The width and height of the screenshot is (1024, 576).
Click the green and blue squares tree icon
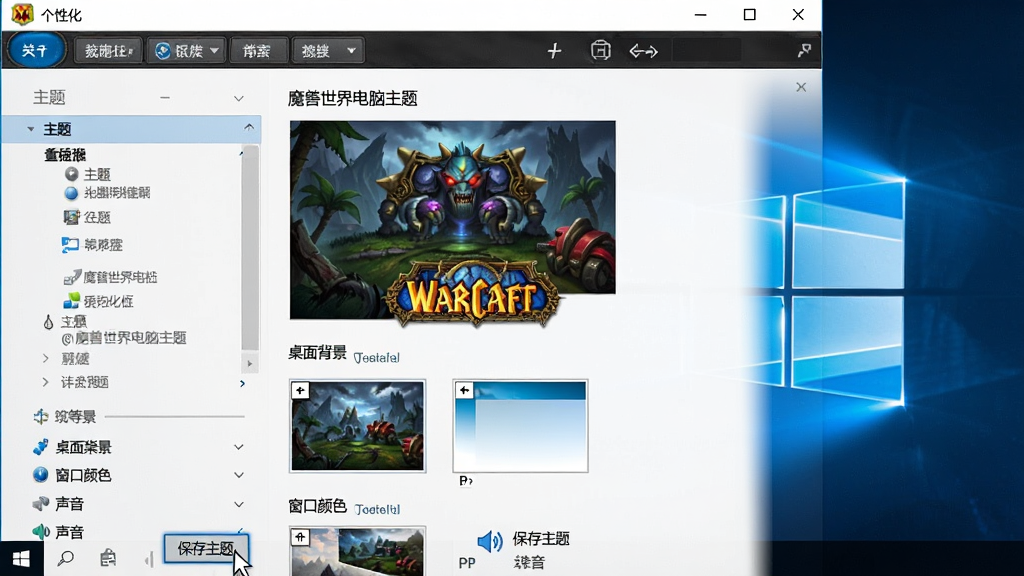(x=71, y=301)
